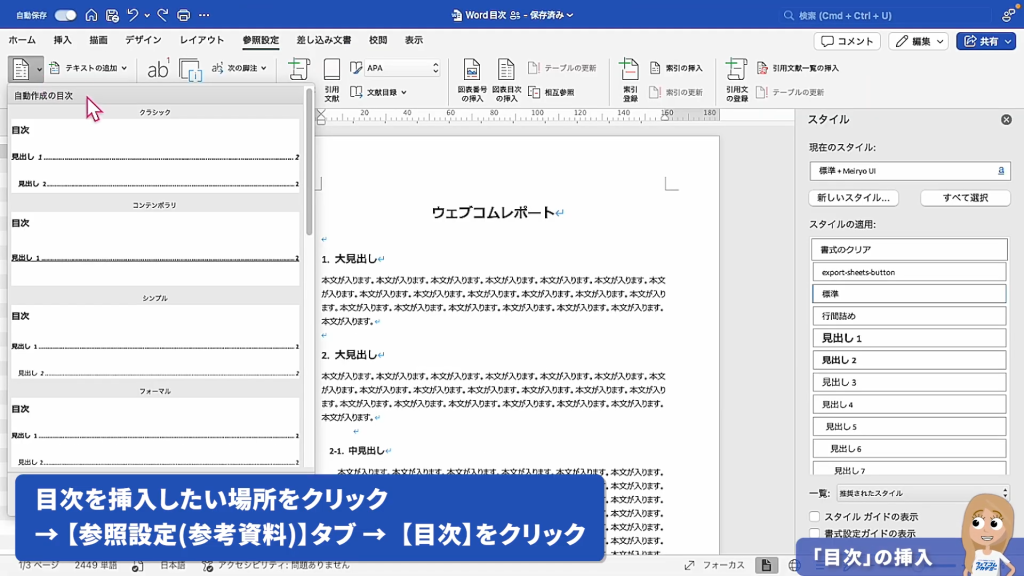Toggle the AutoSave (自動保存) switch
This screenshot has width=1024, height=576.
65,15
